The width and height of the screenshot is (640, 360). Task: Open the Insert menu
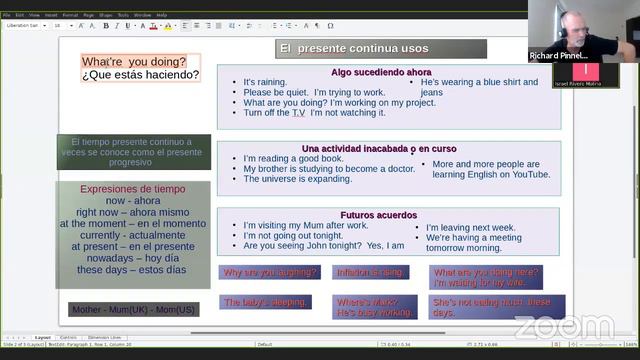51,15
